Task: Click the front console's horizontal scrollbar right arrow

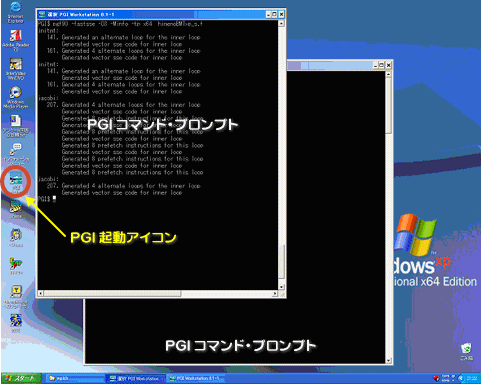Action: [x=275, y=293]
